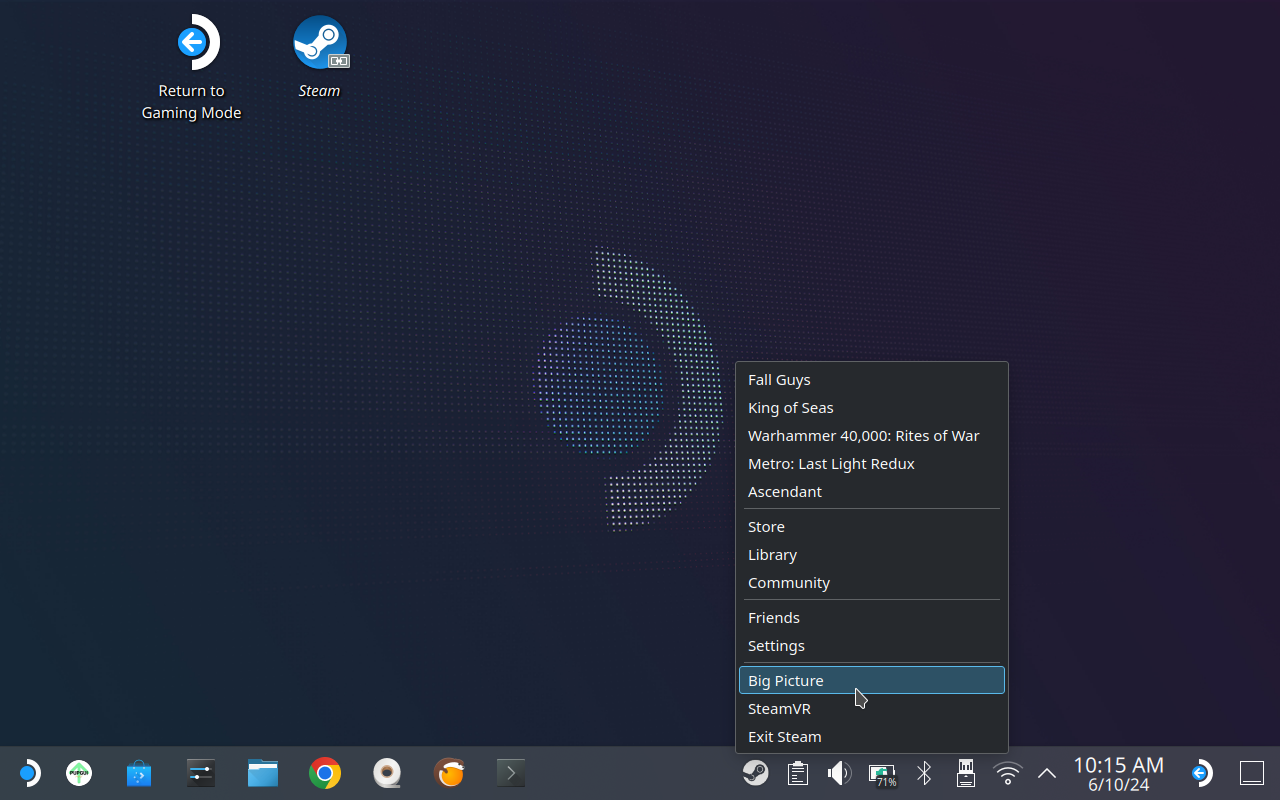Open Dolphin file manager folder icon
Image resolution: width=1280 pixels, height=800 pixels.
tap(263, 773)
